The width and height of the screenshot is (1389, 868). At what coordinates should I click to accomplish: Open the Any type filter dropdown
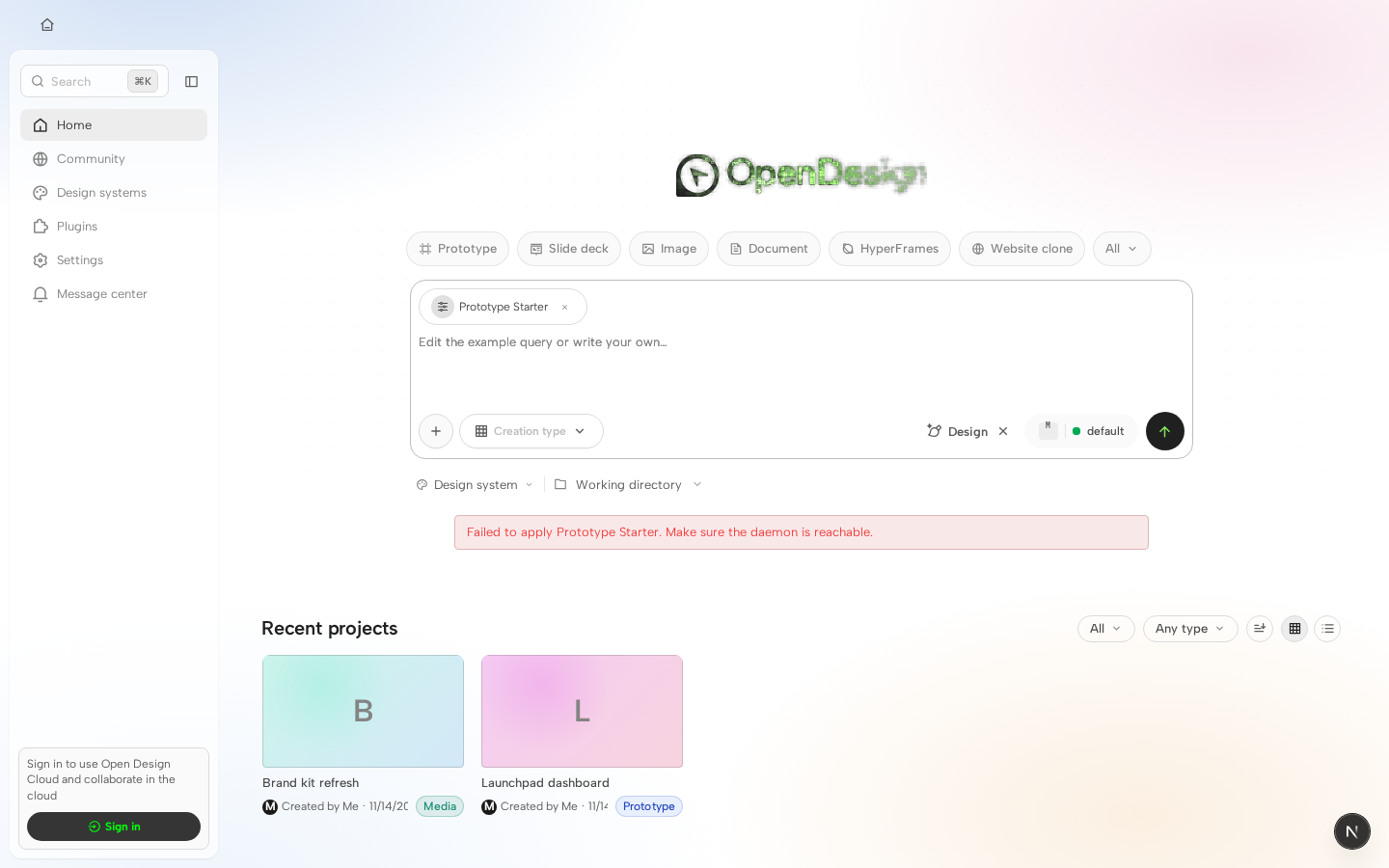(x=1190, y=629)
